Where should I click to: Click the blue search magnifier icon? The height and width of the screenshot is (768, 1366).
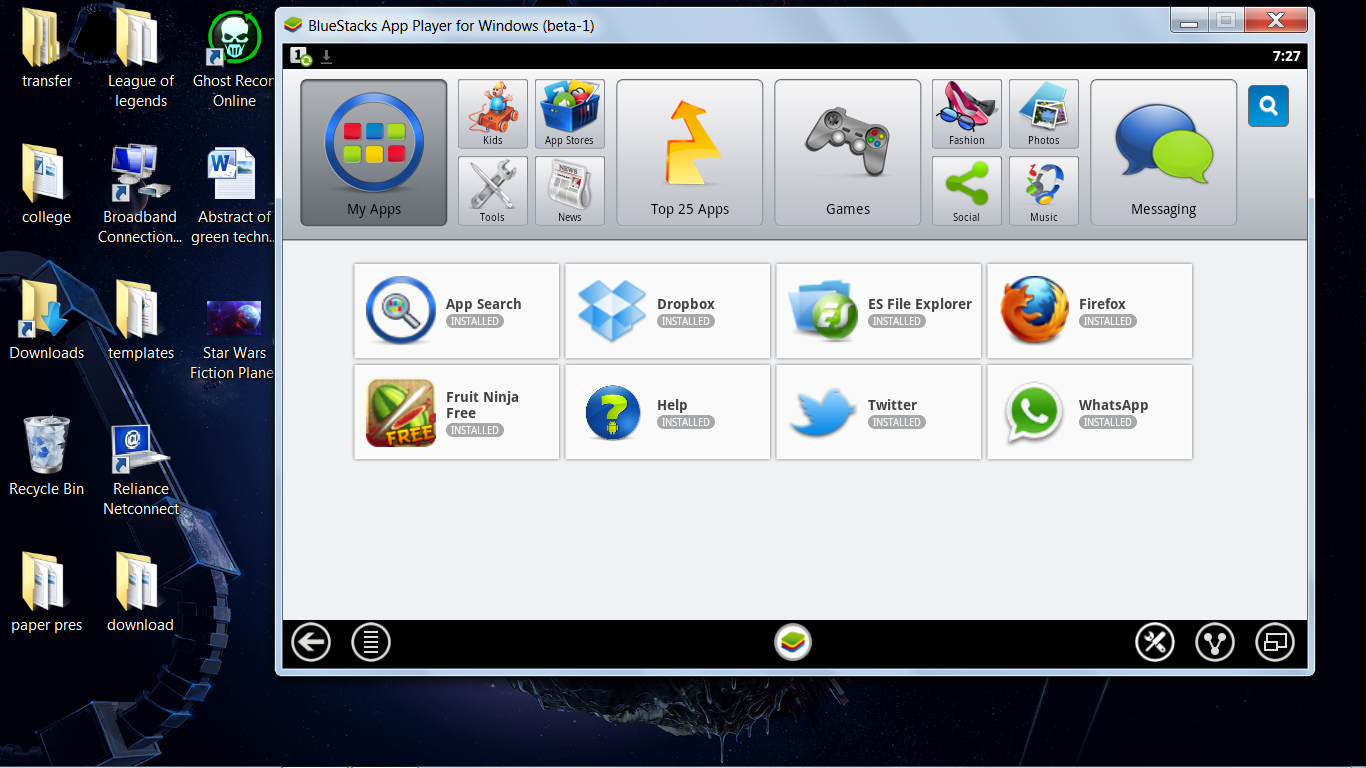point(1268,106)
